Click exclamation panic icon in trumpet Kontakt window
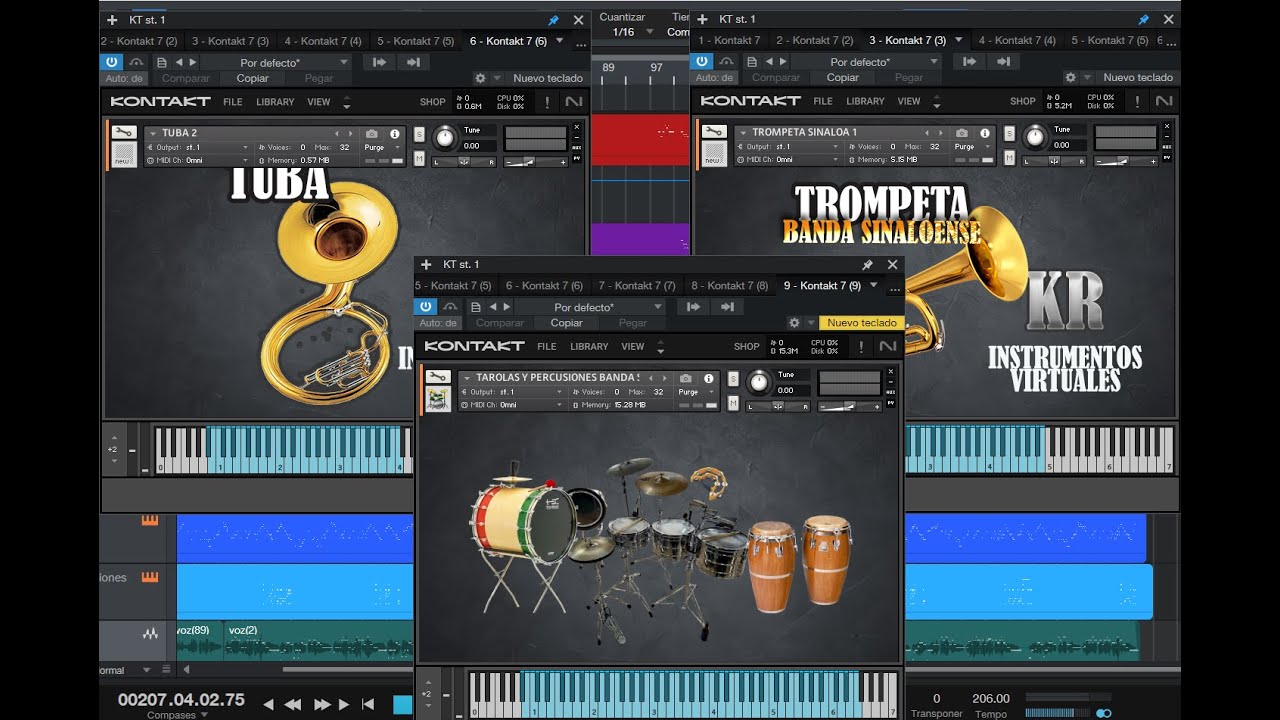Screen dimensions: 1280x720 click(x=1137, y=101)
